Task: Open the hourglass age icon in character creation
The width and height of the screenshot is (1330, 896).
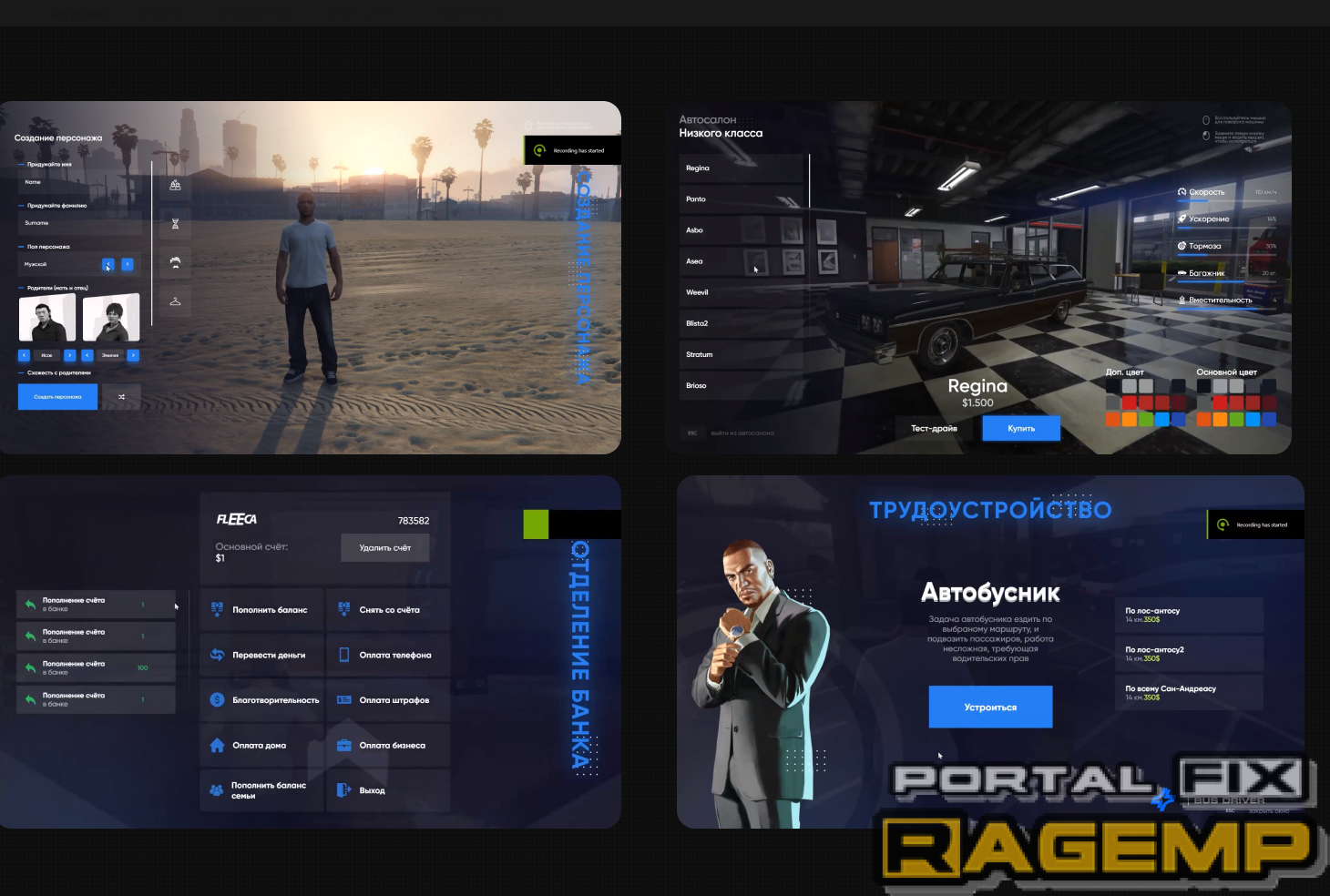Action: pyautogui.click(x=175, y=224)
